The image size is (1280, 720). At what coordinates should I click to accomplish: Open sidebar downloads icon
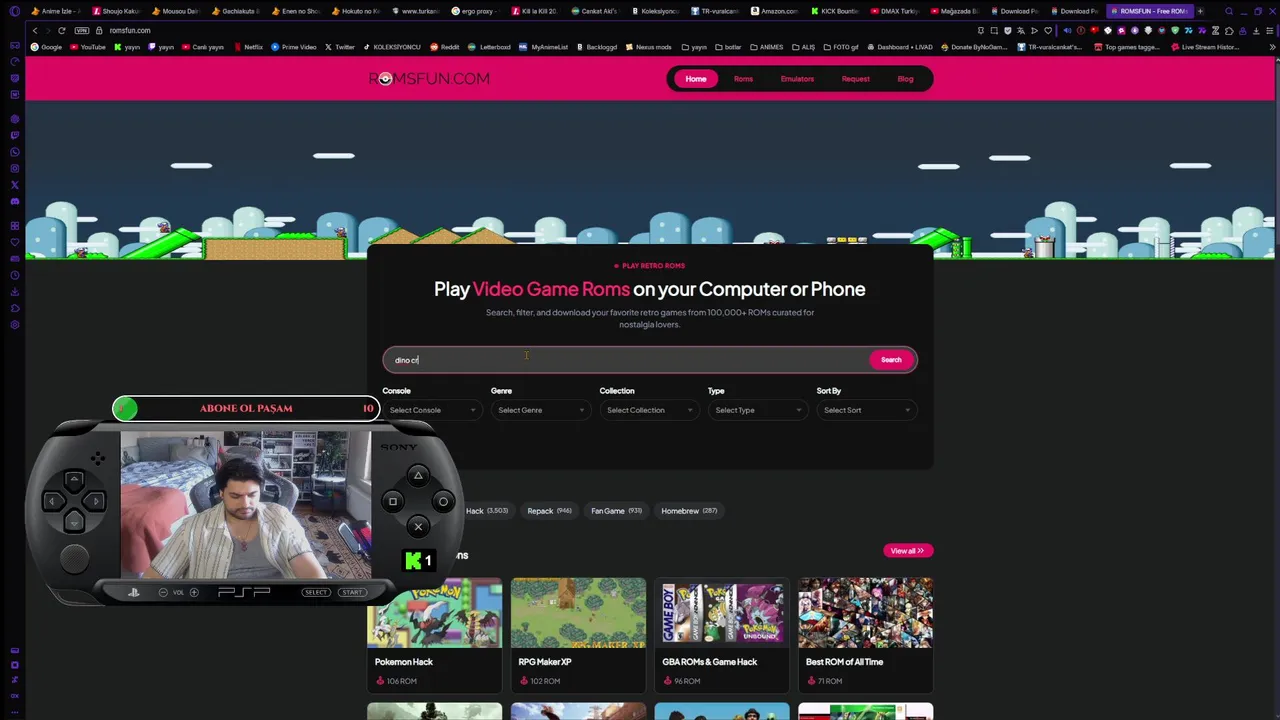click(x=14, y=292)
